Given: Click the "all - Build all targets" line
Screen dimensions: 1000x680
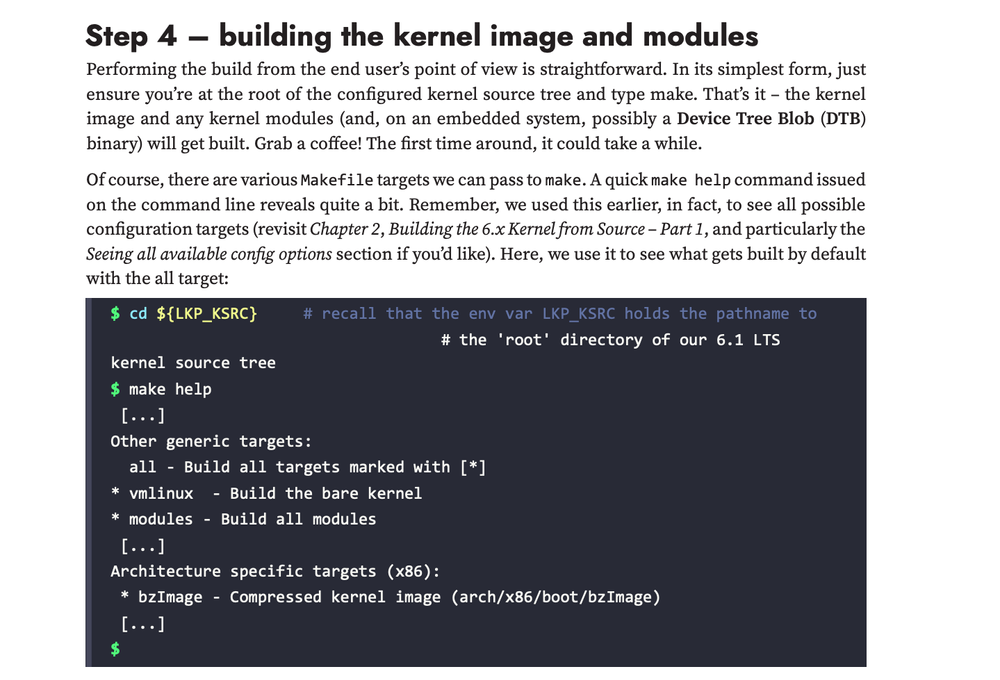Looking at the screenshot, I should [307, 467].
